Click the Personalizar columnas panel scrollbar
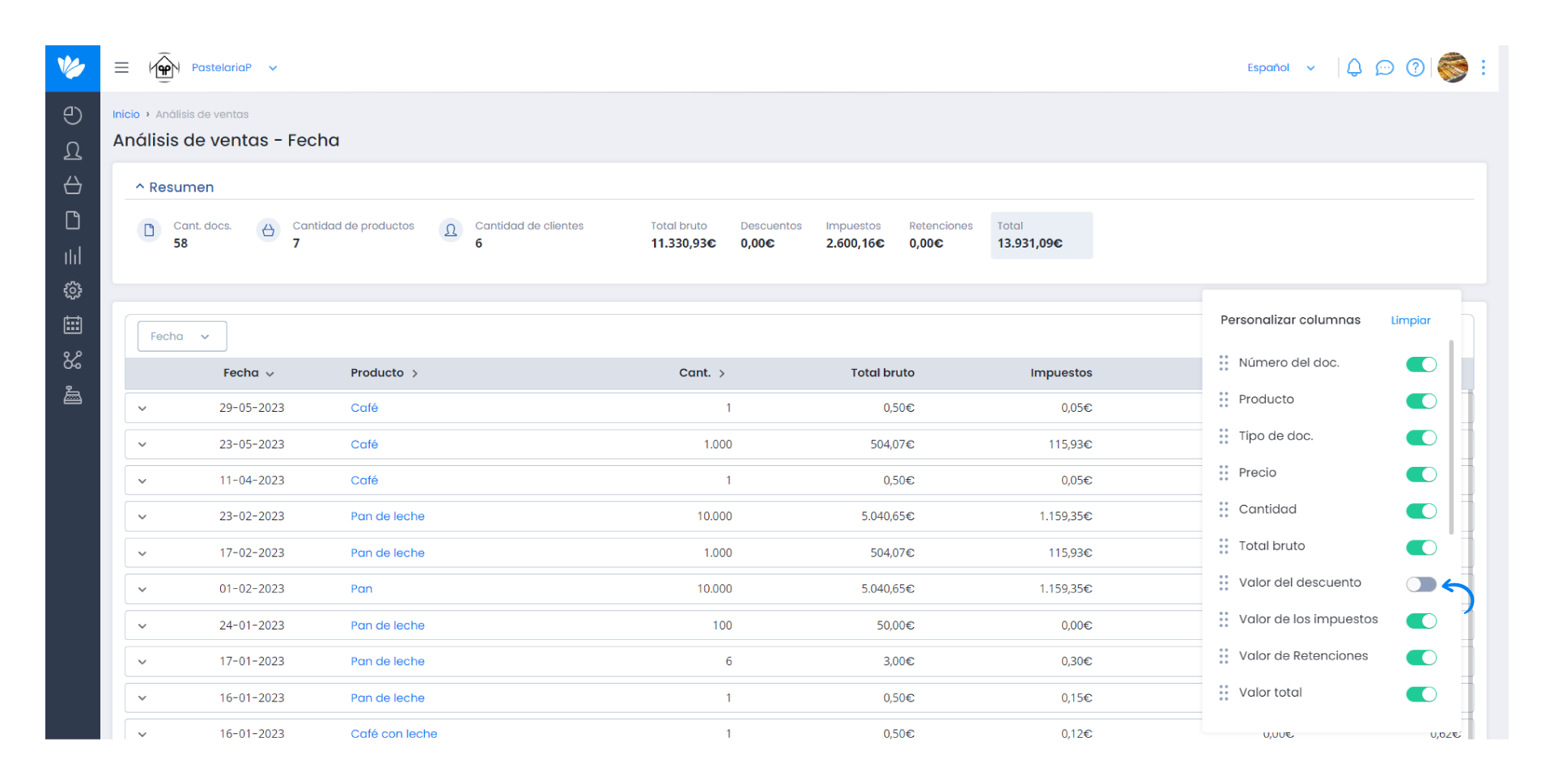 coord(1451,437)
